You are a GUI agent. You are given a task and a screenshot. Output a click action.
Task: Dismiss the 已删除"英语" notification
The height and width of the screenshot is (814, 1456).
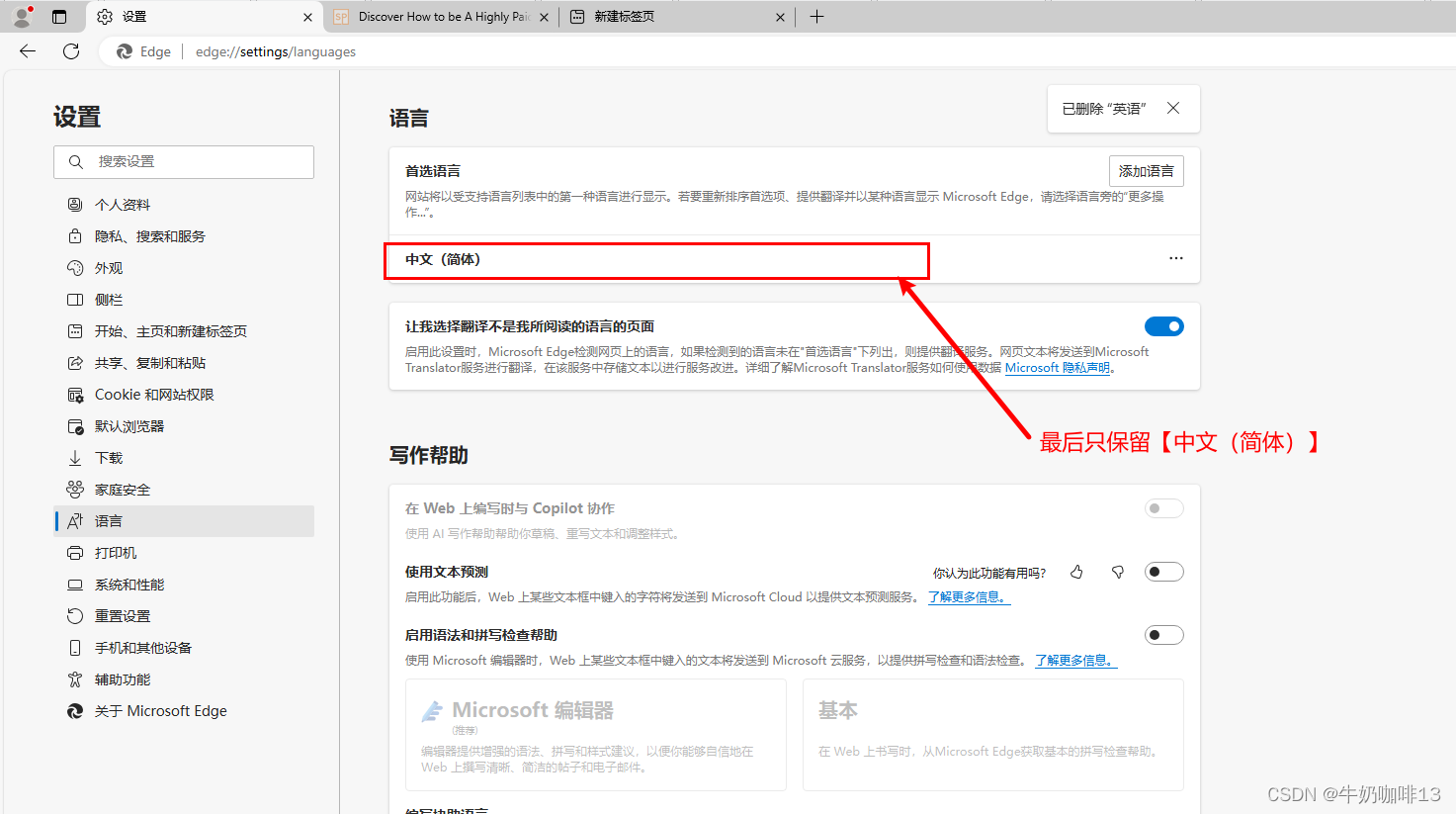(x=1173, y=108)
